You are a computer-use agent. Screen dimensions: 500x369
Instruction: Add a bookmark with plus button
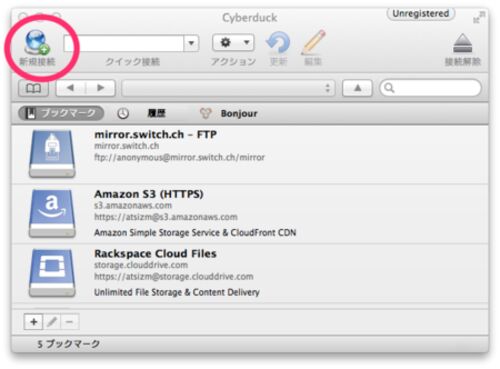click(x=33, y=322)
